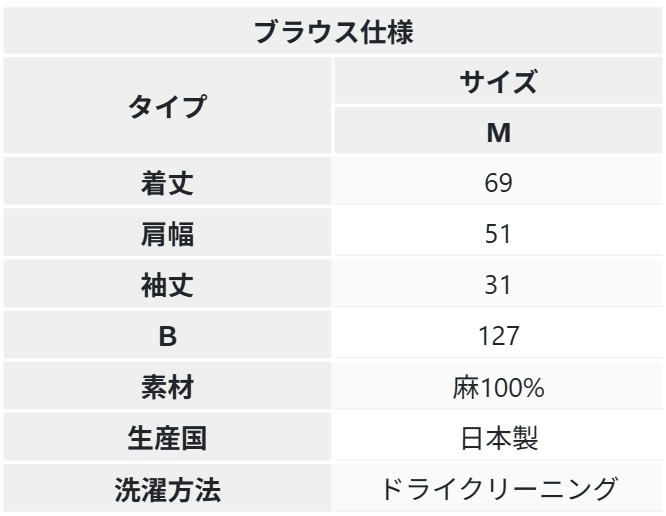666x516 pixels.
Task: Click the 素材 row label
Action: tap(167, 388)
